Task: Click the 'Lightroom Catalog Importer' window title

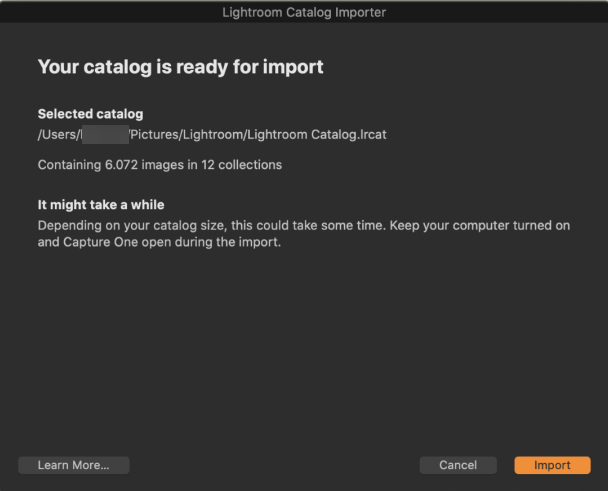Action: click(304, 12)
